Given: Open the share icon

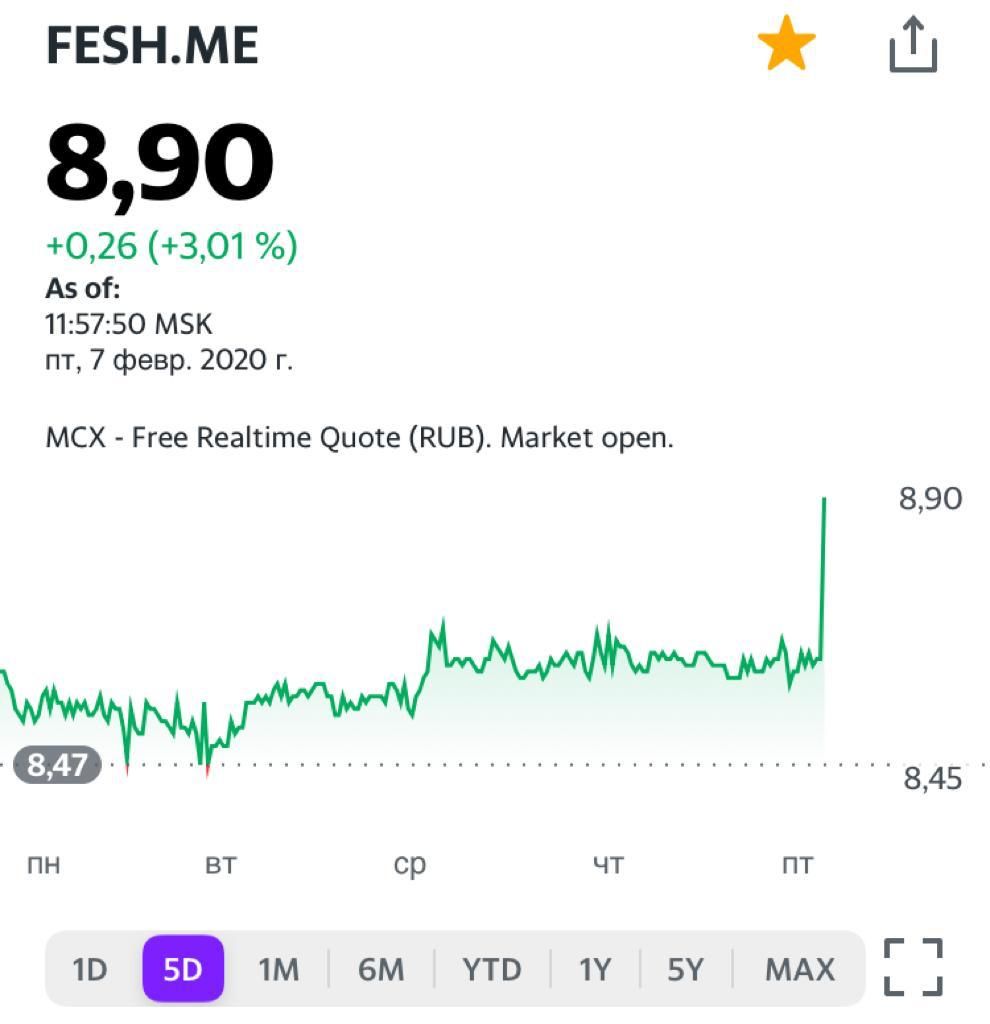Looking at the screenshot, I should [913, 44].
